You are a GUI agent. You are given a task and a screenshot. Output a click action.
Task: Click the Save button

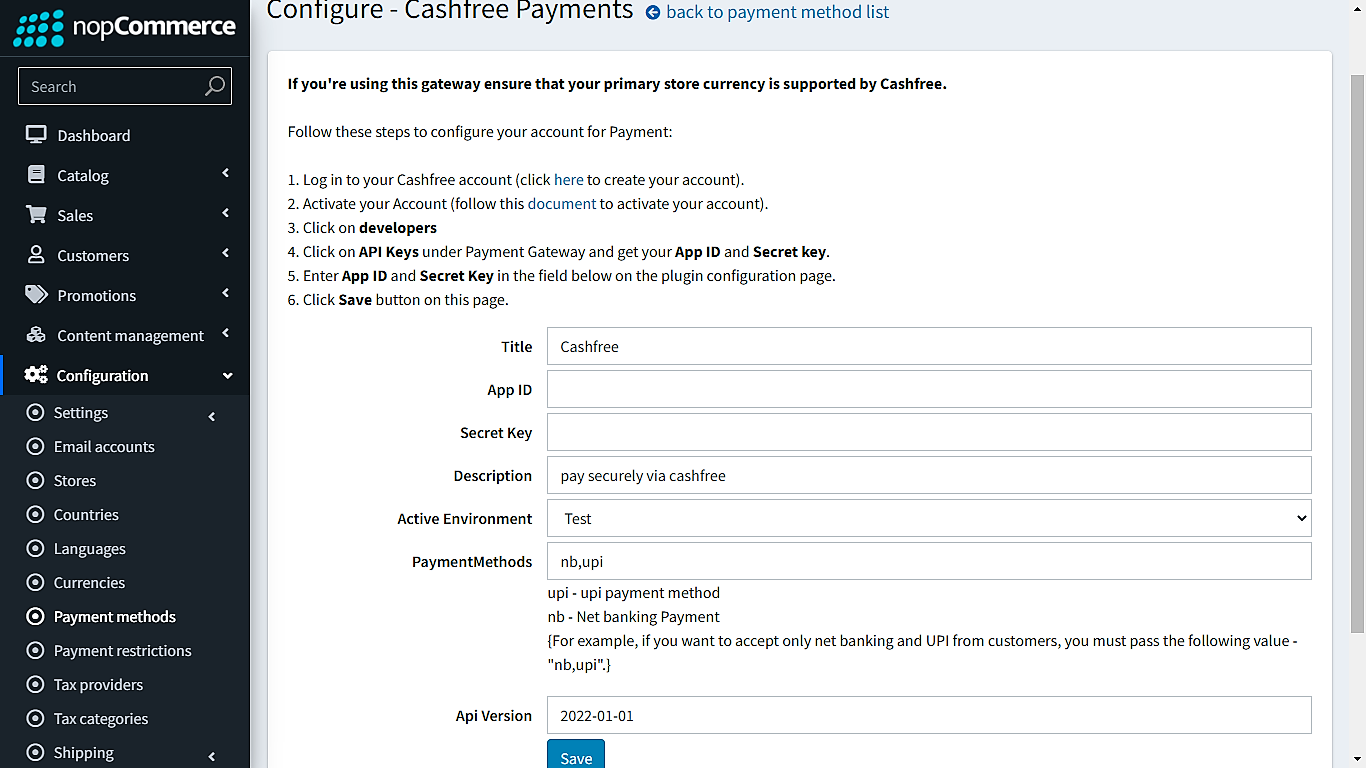576,755
